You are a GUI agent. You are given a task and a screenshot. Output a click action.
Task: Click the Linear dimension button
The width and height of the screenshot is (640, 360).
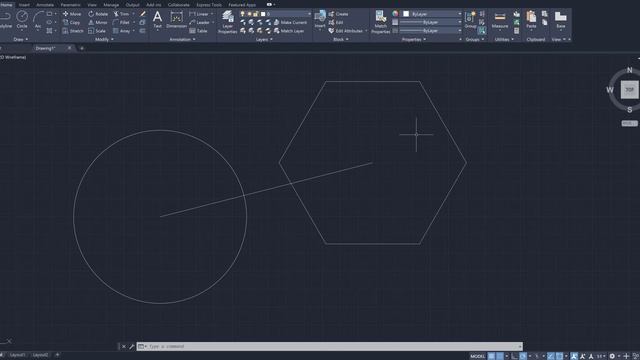coord(200,14)
